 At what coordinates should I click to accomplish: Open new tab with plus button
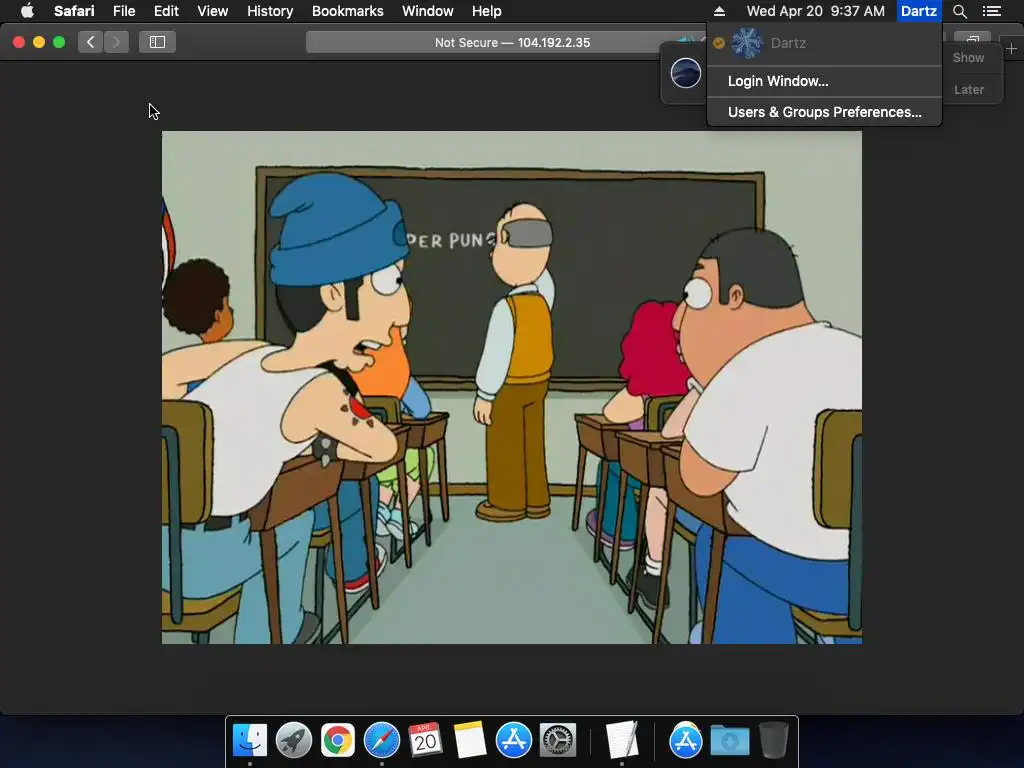[1011, 49]
